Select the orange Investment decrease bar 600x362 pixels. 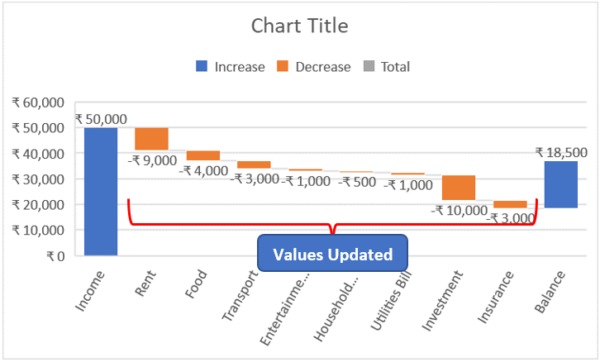[459, 188]
